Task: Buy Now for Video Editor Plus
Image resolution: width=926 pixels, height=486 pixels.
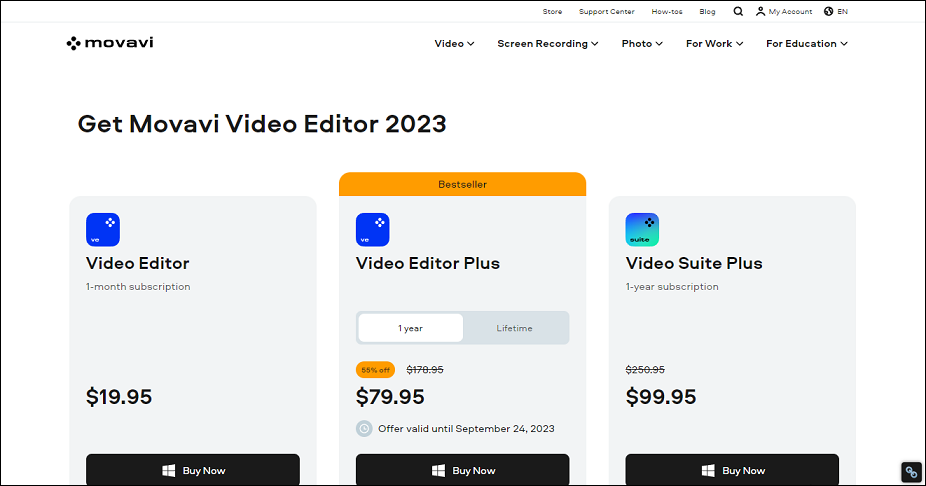Action: click(x=462, y=470)
